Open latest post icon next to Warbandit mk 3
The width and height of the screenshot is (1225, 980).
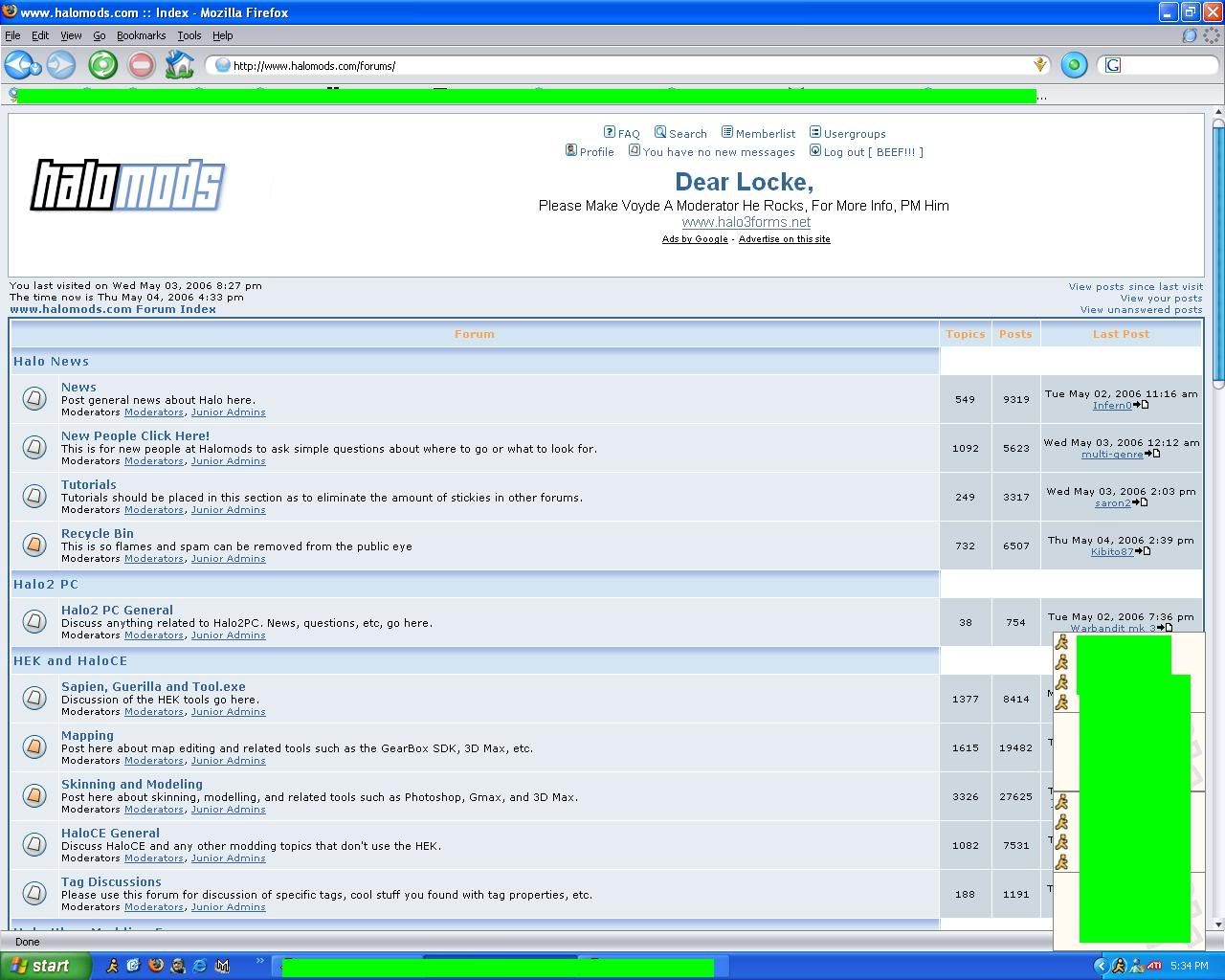click(x=1165, y=628)
